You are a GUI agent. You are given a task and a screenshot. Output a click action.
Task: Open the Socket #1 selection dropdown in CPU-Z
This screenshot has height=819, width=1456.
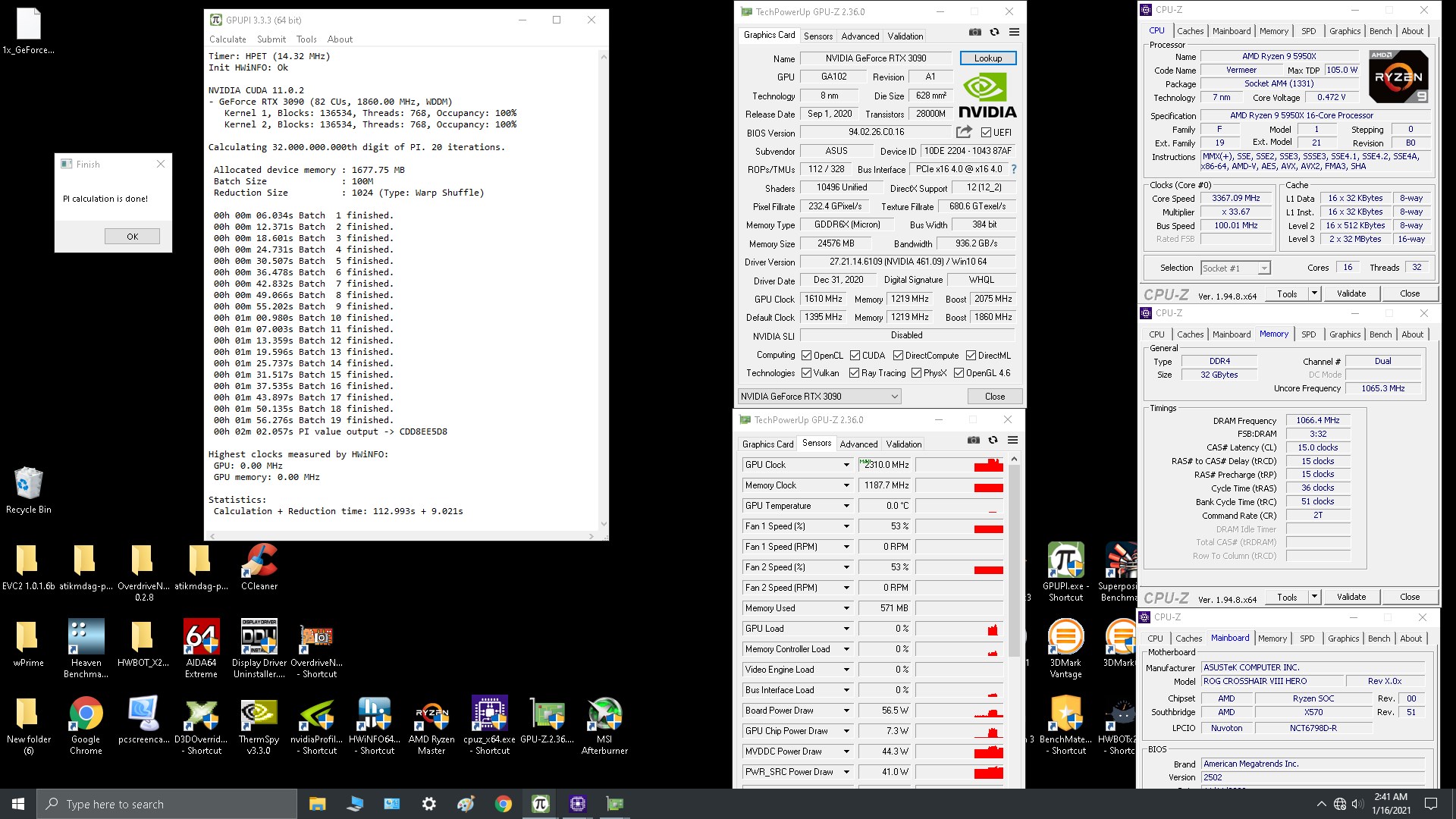point(1235,268)
